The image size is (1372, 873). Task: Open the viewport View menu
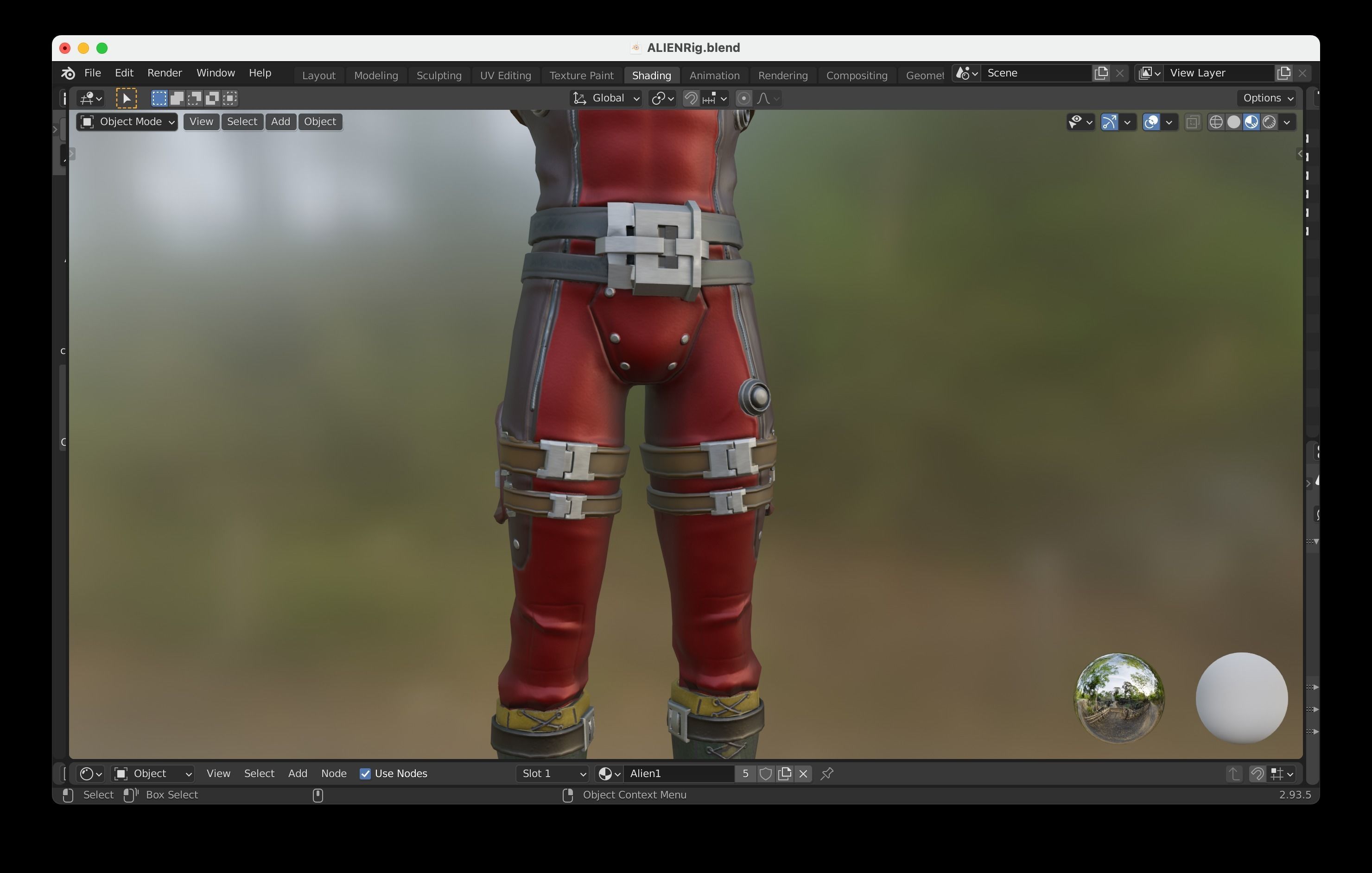pos(201,122)
